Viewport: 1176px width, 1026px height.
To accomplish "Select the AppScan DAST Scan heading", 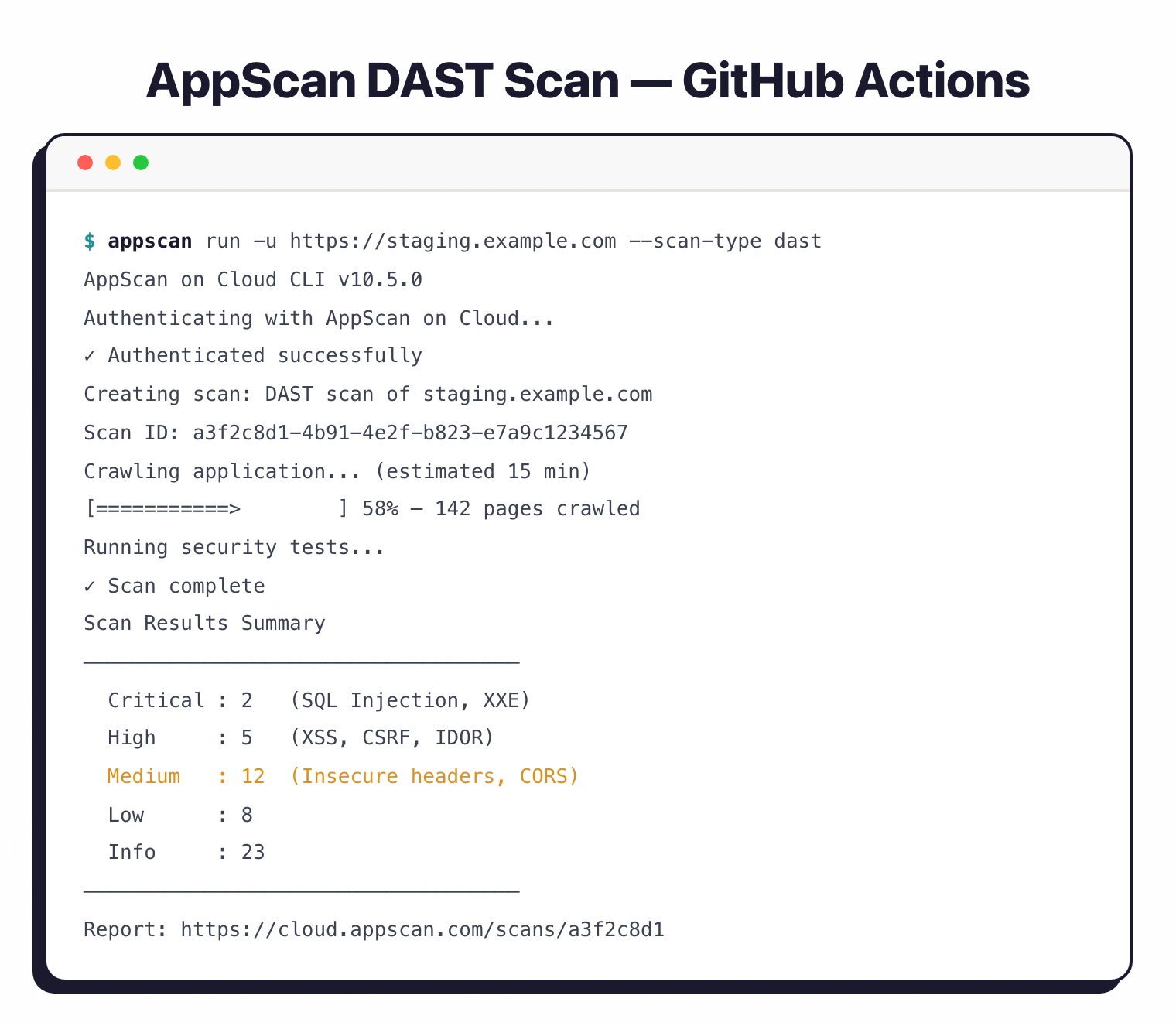I will tap(587, 80).
